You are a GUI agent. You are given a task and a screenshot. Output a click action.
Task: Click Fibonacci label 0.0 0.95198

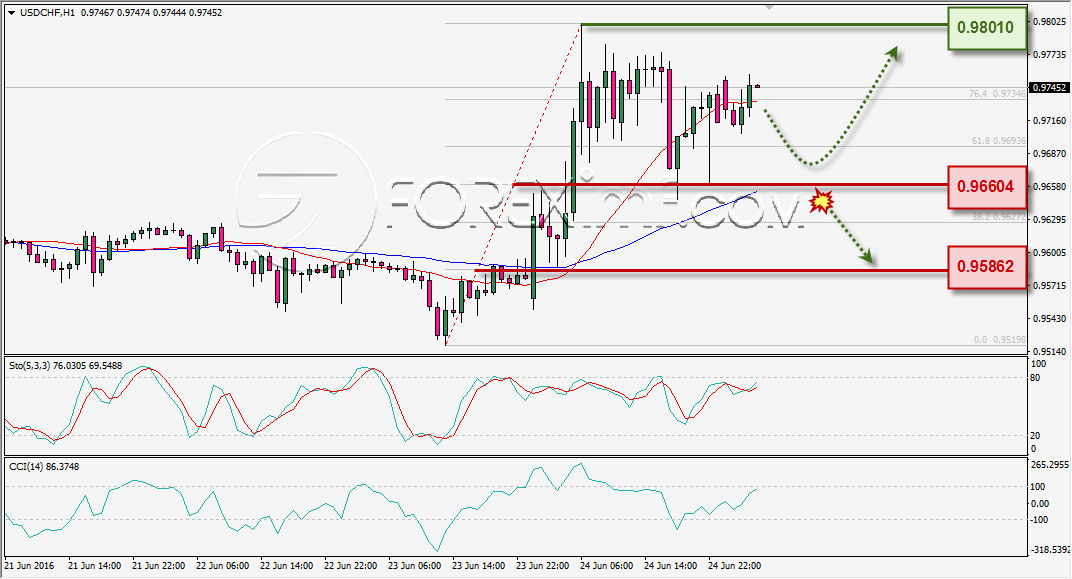pyautogui.click(x=1000, y=340)
